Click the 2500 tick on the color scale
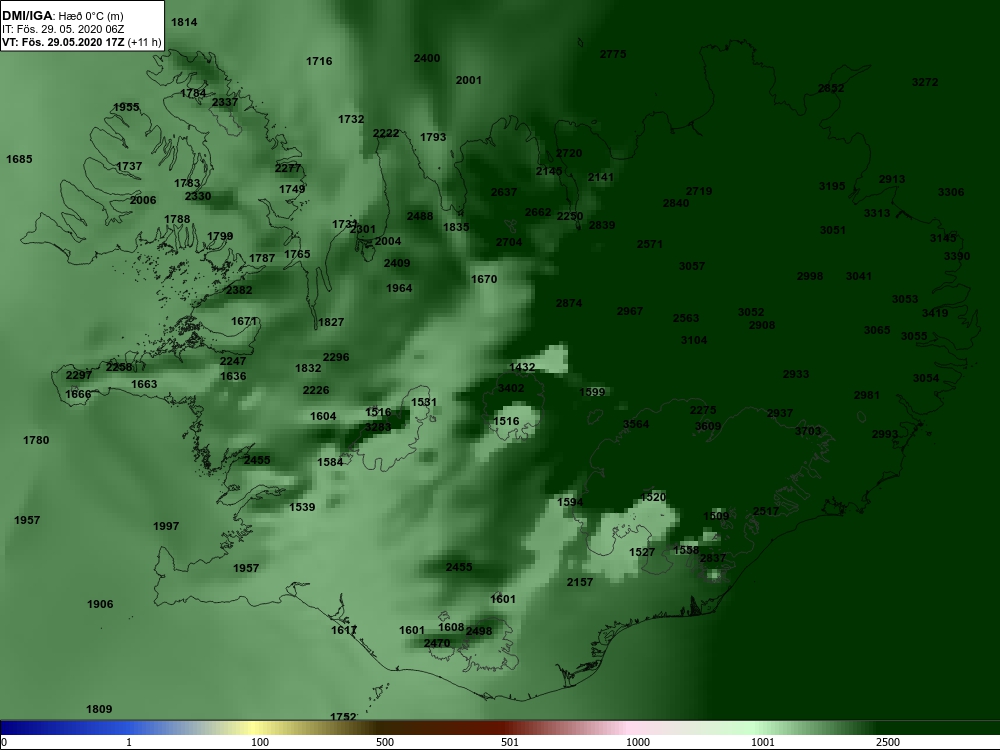Viewport: 1000px width, 750px height. [x=888, y=742]
